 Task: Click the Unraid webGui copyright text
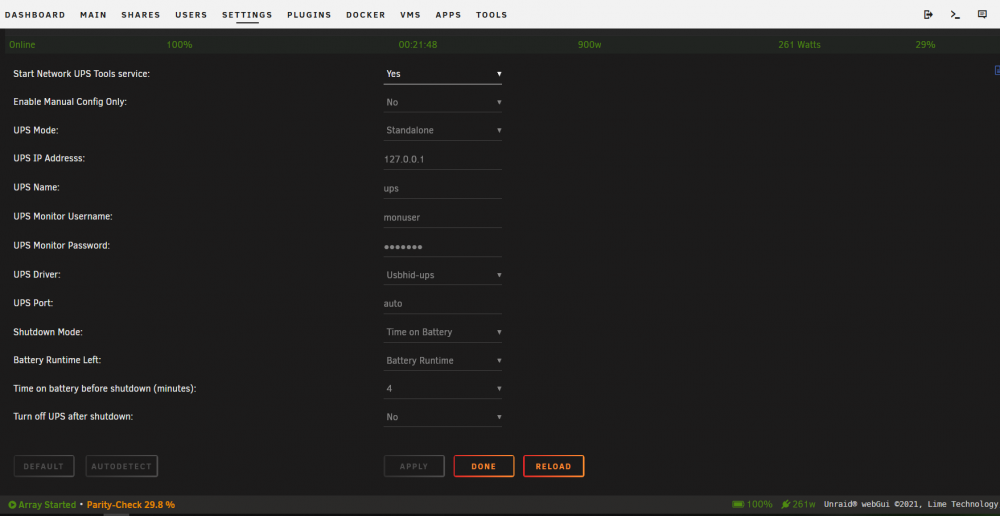911,505
